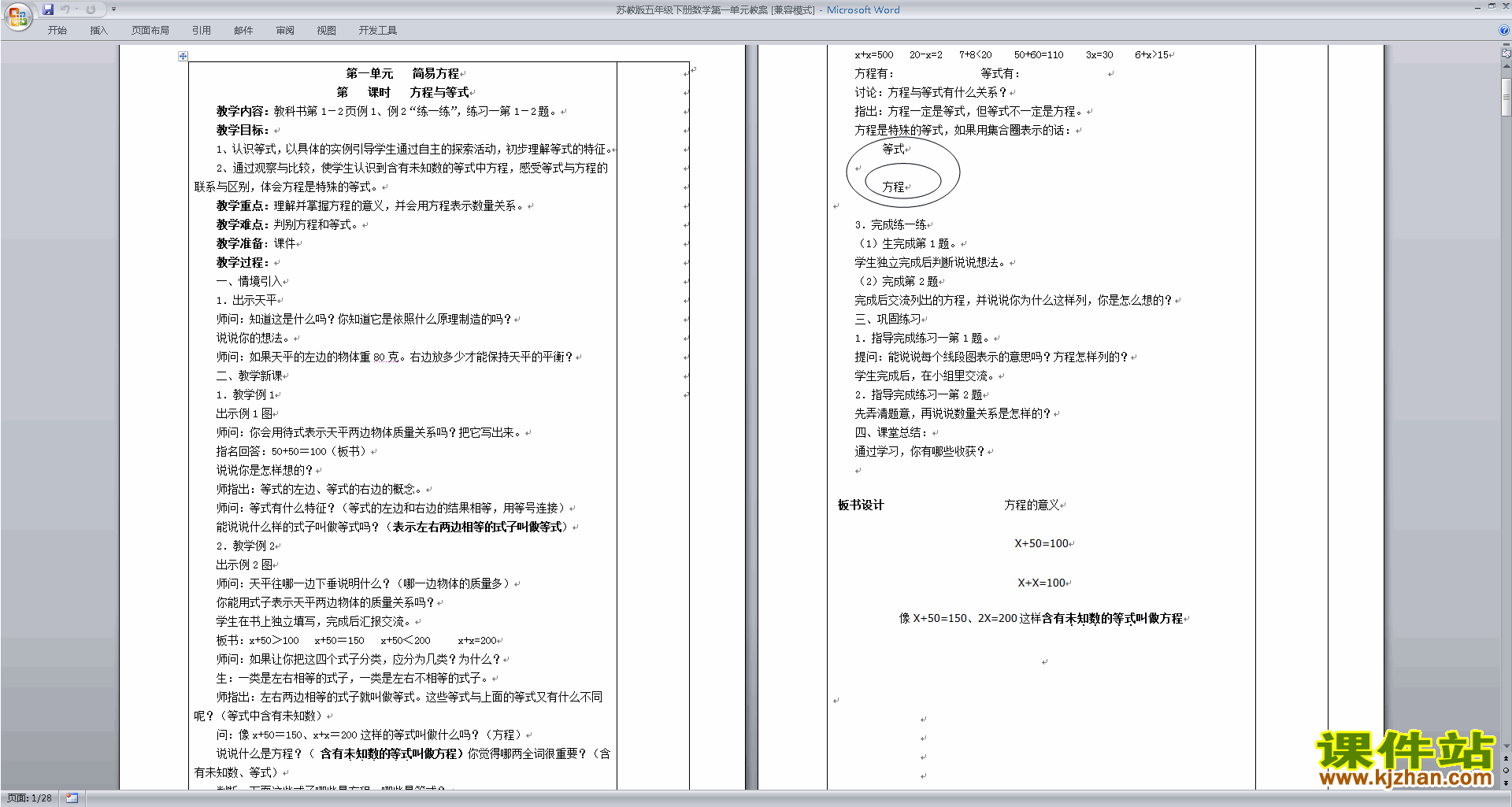This screenshot has width=1512, height=807.
Task: Click the text 方程的意义 on page two
Action: tap(1032, 505)
